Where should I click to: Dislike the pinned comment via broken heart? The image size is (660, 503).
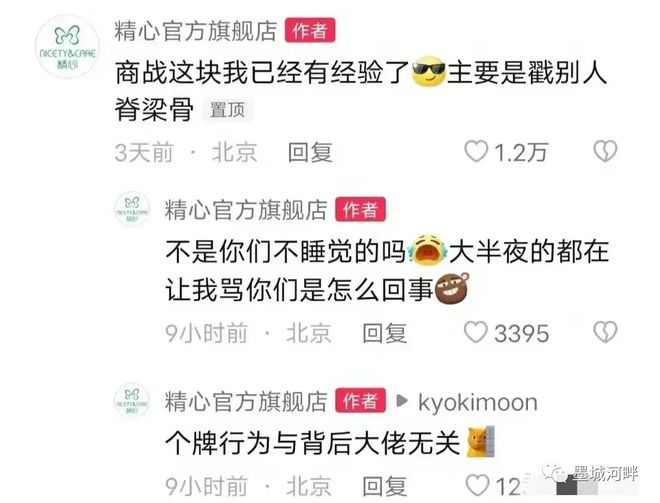tap(605, 151)
